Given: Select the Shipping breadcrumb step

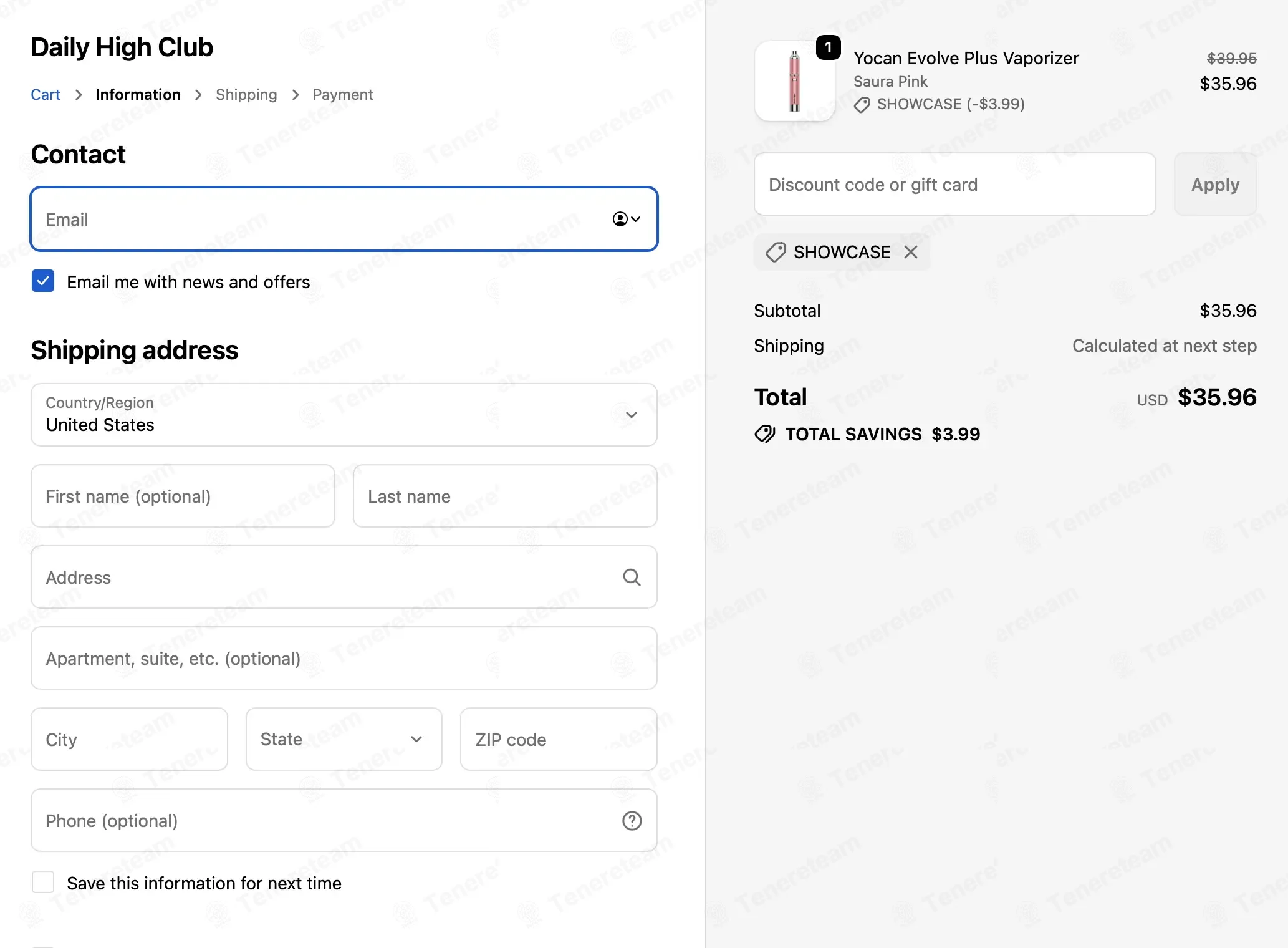Looking at the screenshot, I should [x=246, y=95].
